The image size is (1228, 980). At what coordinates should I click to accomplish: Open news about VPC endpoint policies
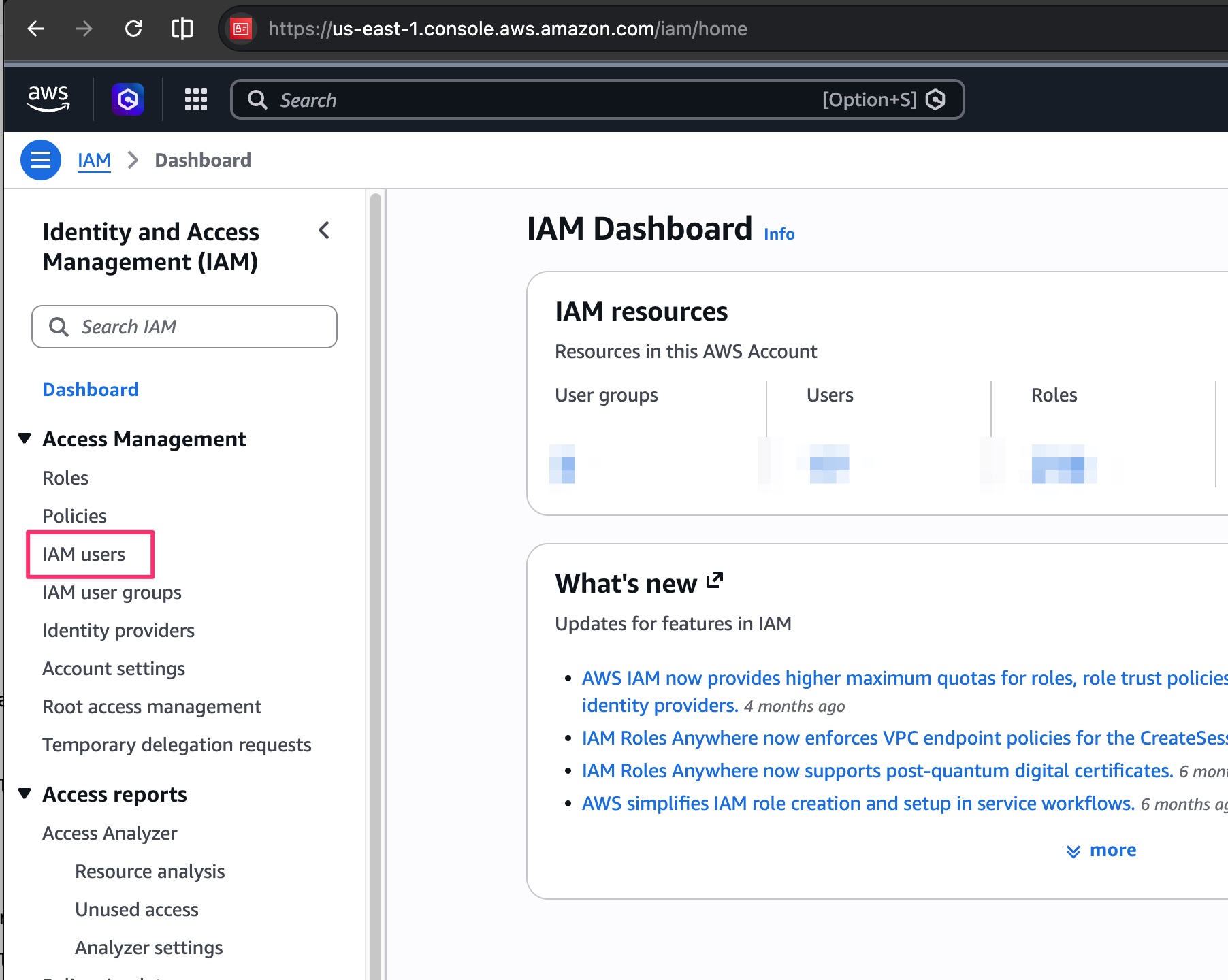905,738
